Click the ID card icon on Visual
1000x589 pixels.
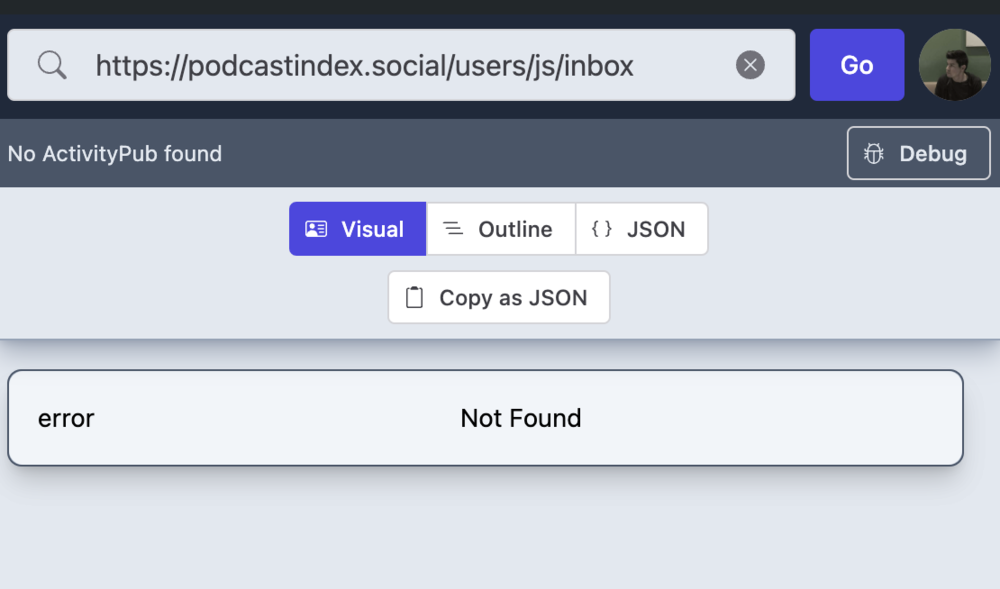pos(316,229)
